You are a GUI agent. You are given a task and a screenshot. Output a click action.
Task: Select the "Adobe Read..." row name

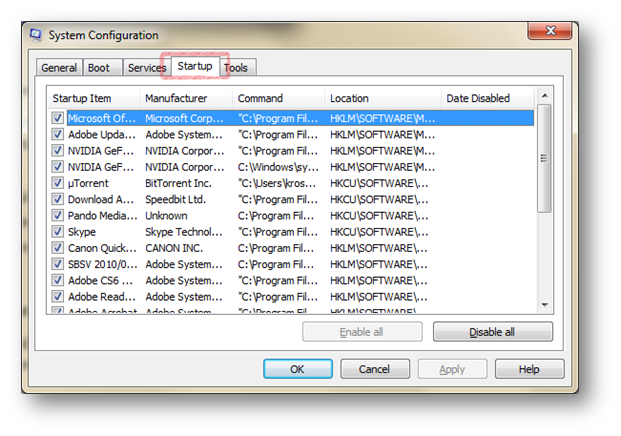pos(102,297)
